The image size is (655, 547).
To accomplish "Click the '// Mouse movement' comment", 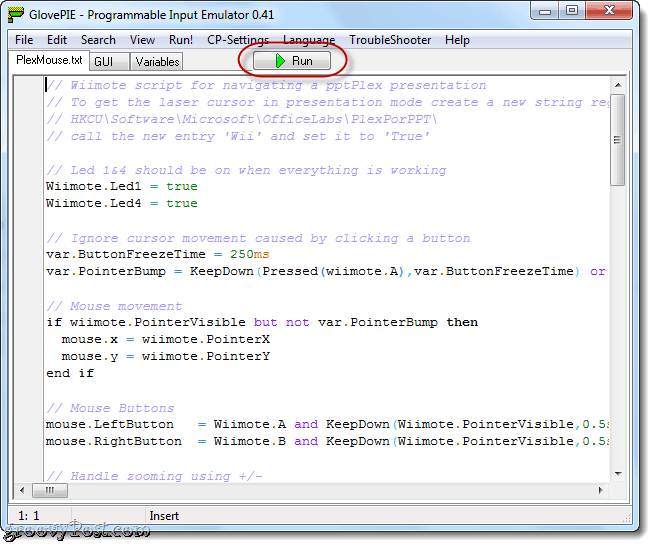I will pos(114,306).
